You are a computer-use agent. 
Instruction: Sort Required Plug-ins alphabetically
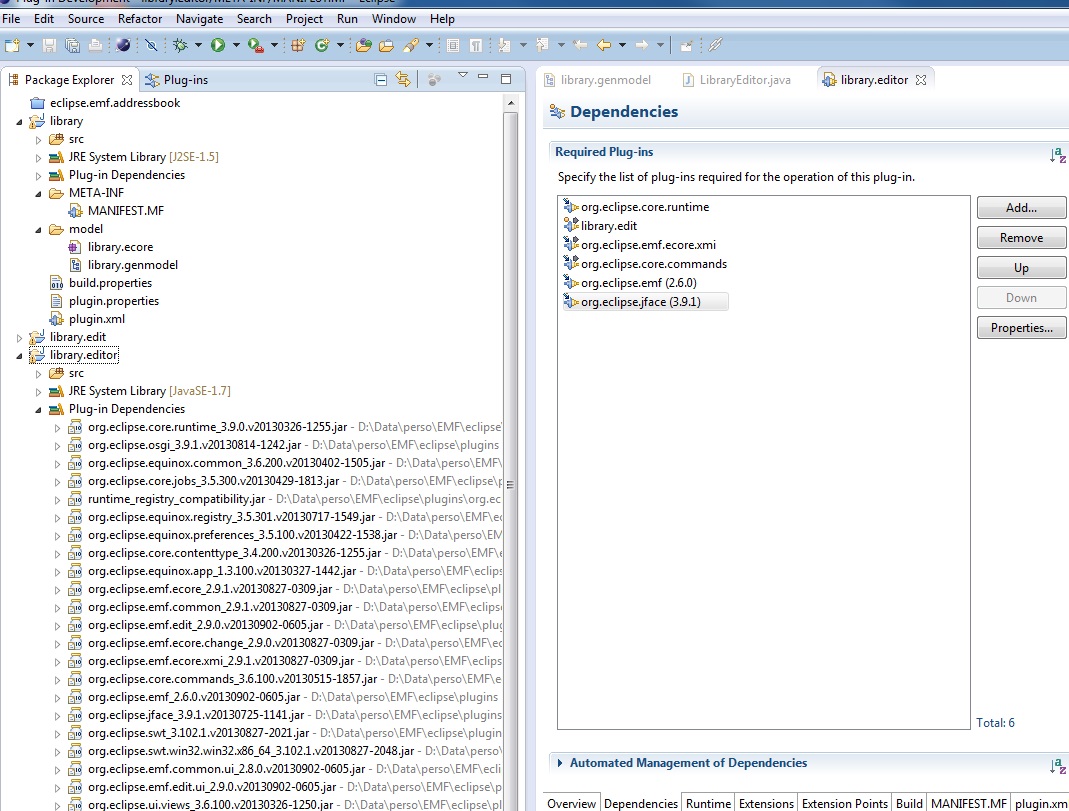(1057, 155)
